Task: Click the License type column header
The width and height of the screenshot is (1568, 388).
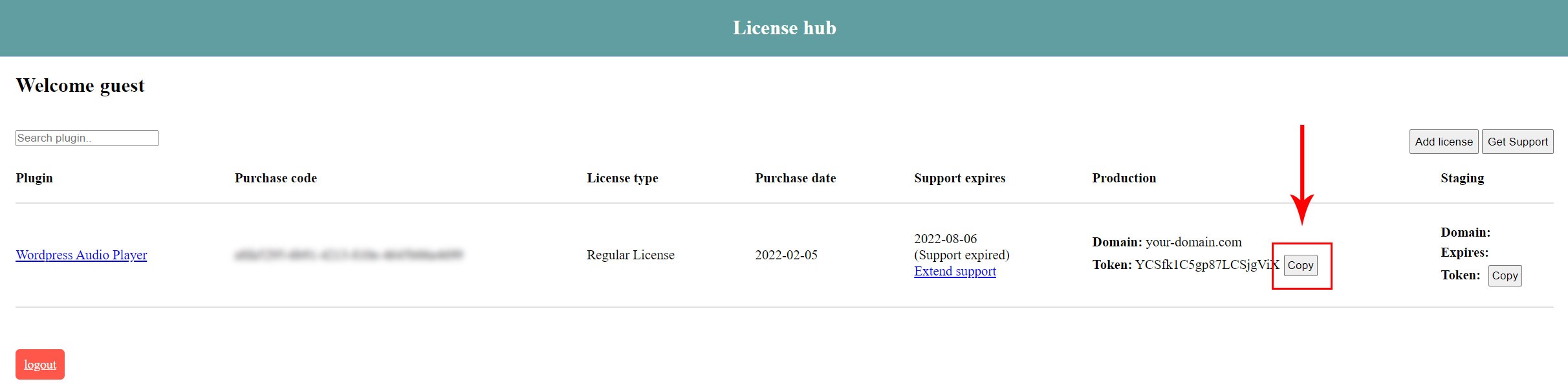Action: pos(622,178)
